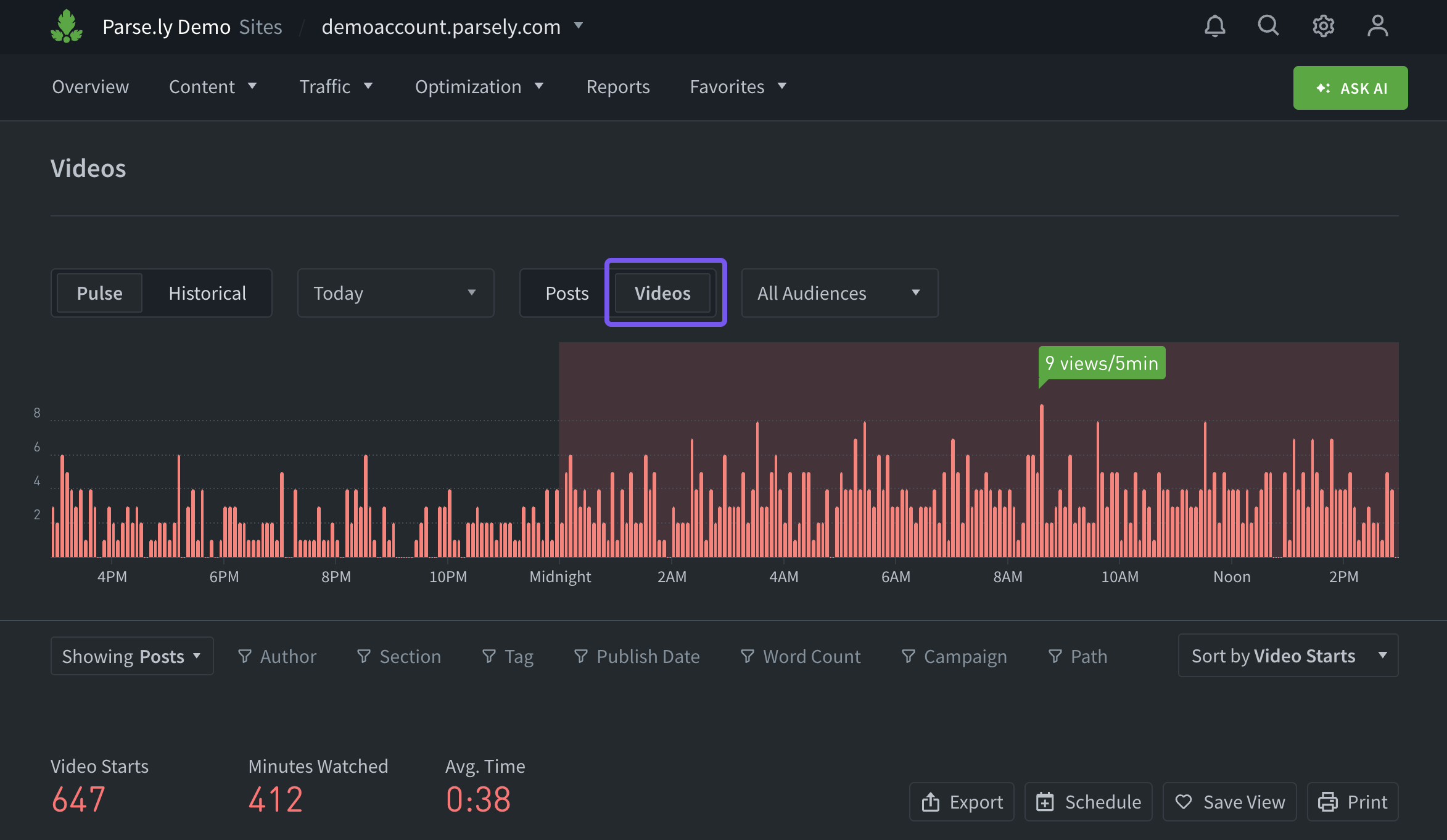Image resolution: width=1447 pixels, height=840 pixels.
Task: Open settings gear icon
Action: pos(1323,26)
